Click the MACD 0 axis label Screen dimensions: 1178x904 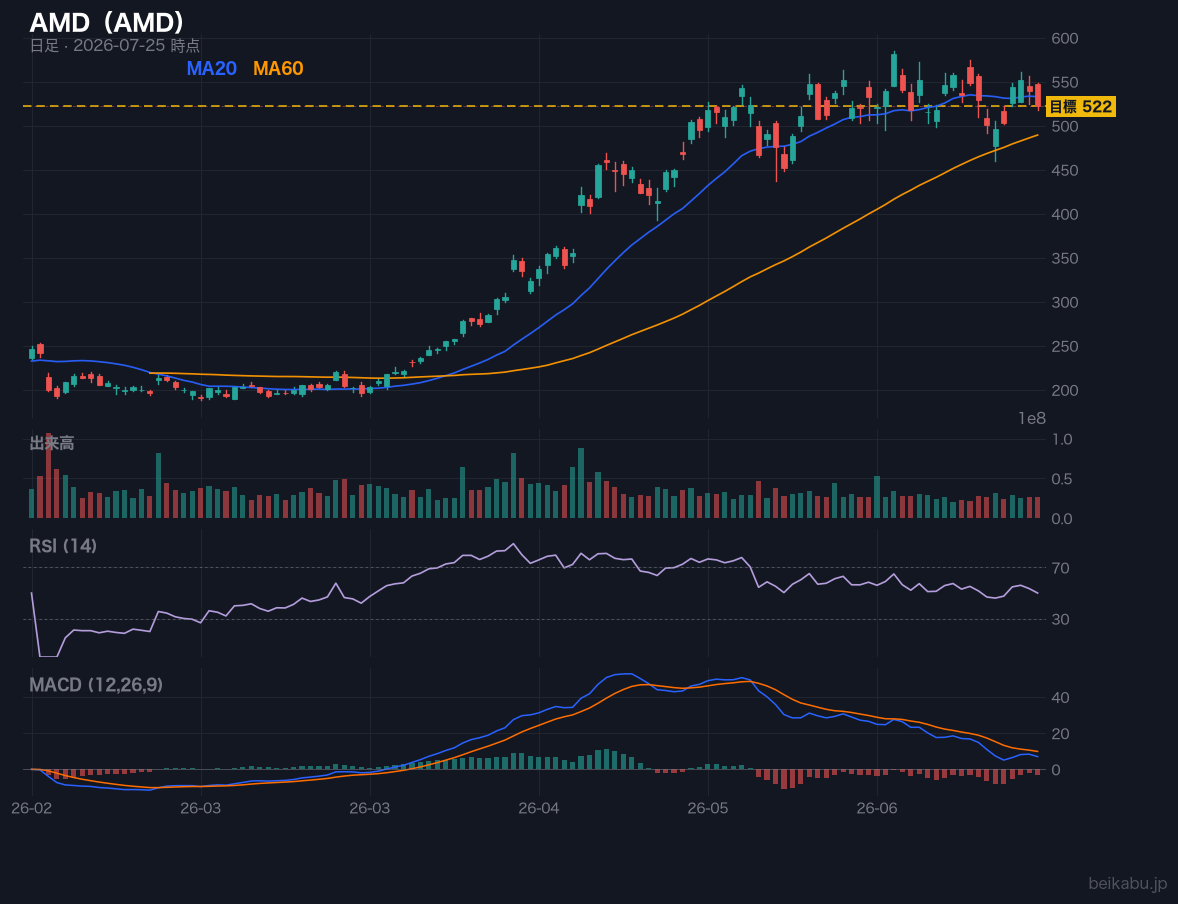click(x=1056, y=769)
